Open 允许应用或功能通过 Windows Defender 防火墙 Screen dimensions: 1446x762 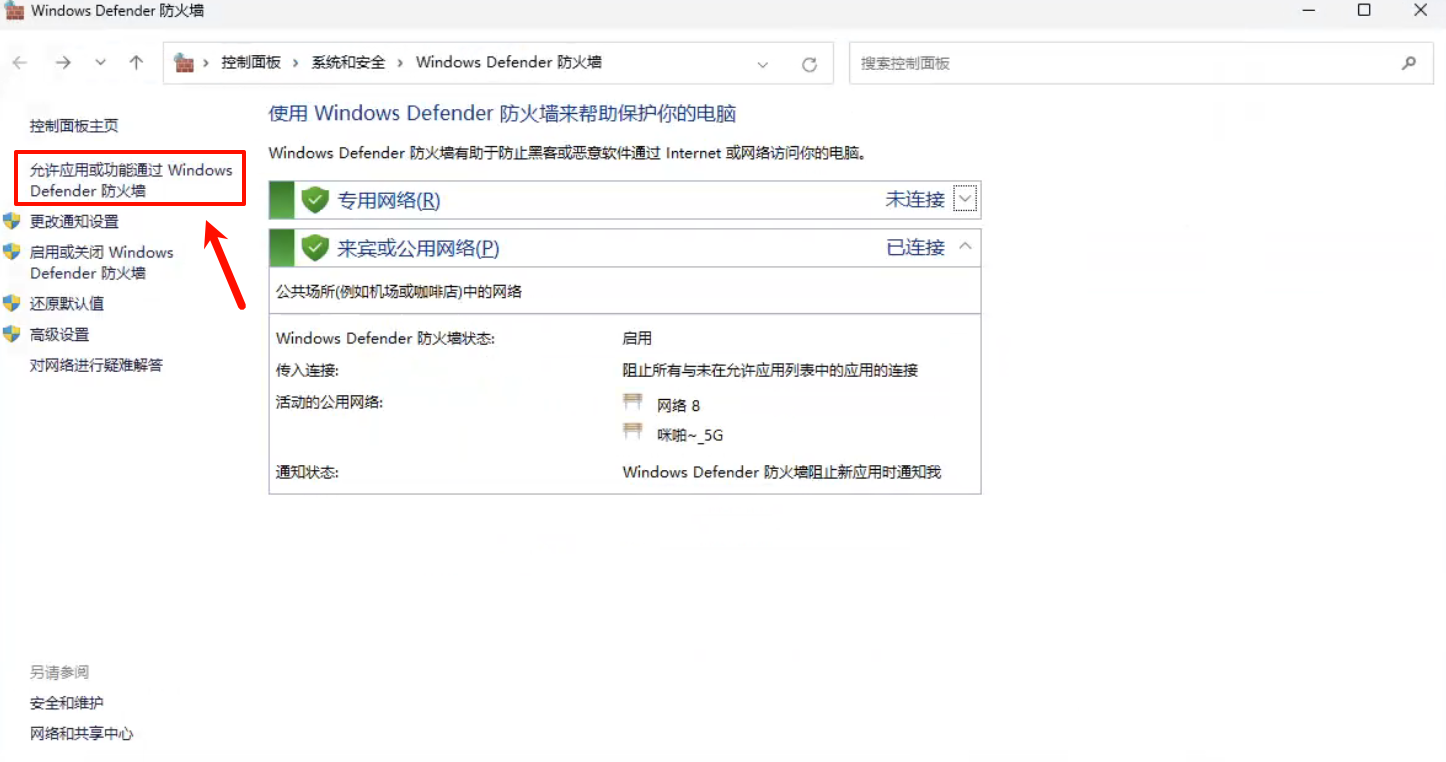131,180
